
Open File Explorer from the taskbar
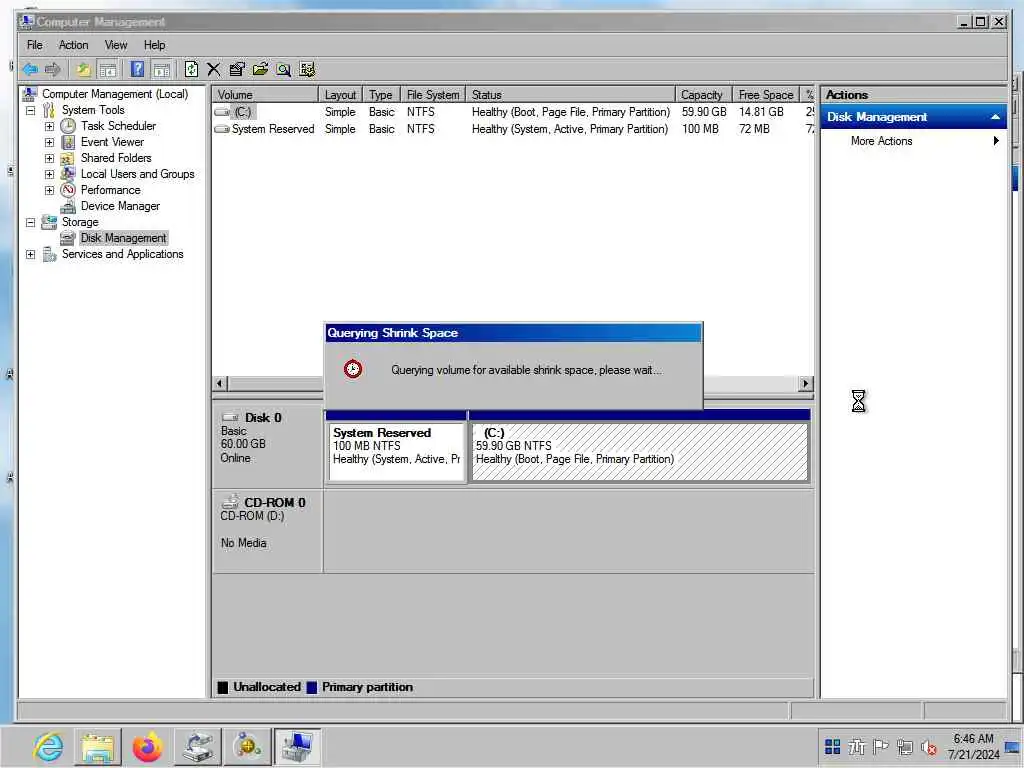[x=98, y=747]
